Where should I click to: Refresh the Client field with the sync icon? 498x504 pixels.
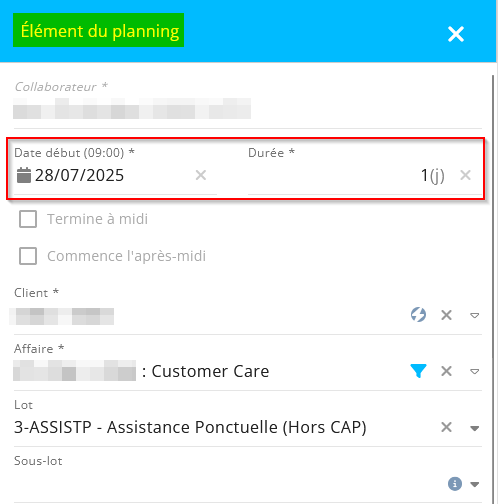click(x=418, y=315)
